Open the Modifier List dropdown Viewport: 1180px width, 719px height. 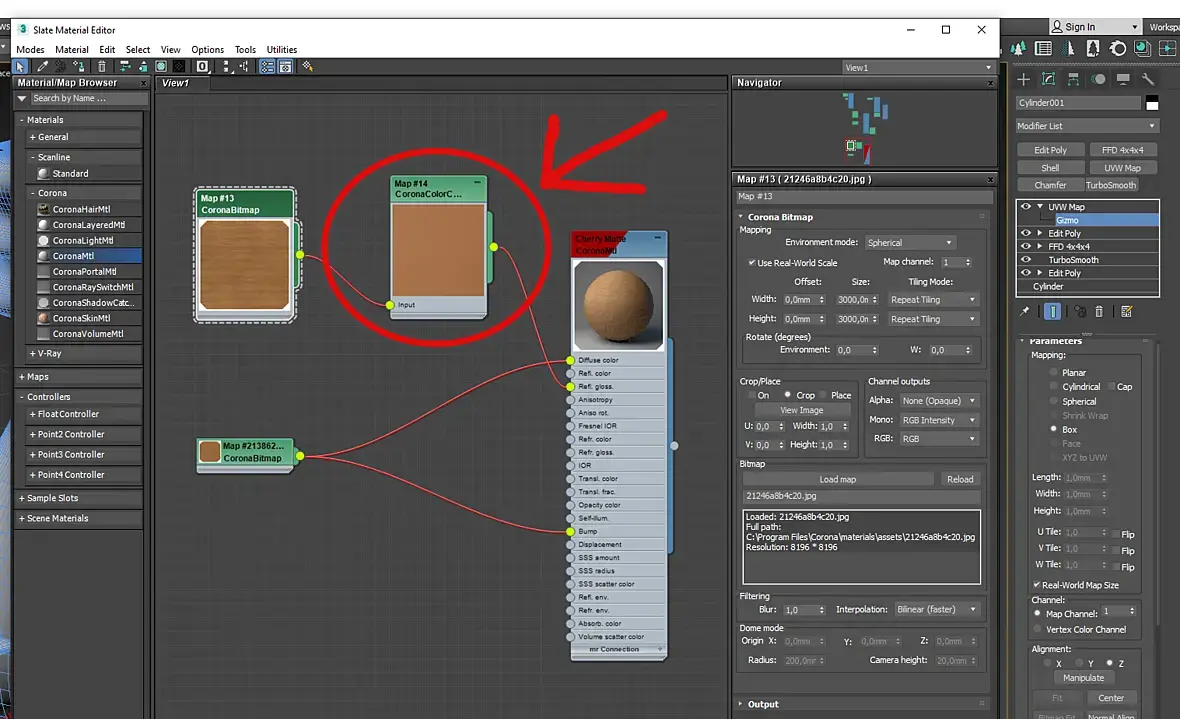coord(1086,126)
